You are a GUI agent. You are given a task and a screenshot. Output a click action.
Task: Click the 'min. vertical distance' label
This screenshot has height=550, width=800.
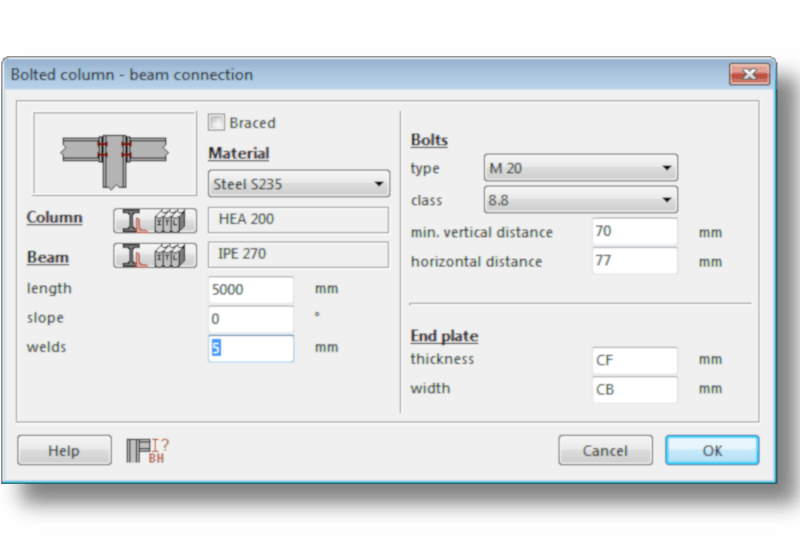(x=482, y=233)
